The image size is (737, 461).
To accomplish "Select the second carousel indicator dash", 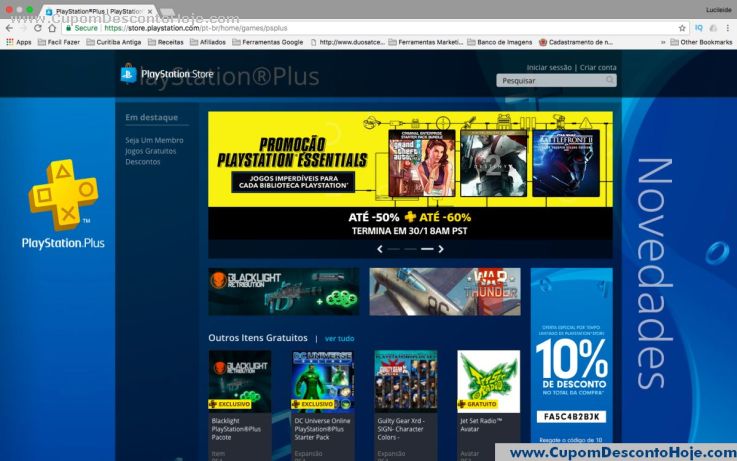I will pyautogui.click(x=410, y=249).
